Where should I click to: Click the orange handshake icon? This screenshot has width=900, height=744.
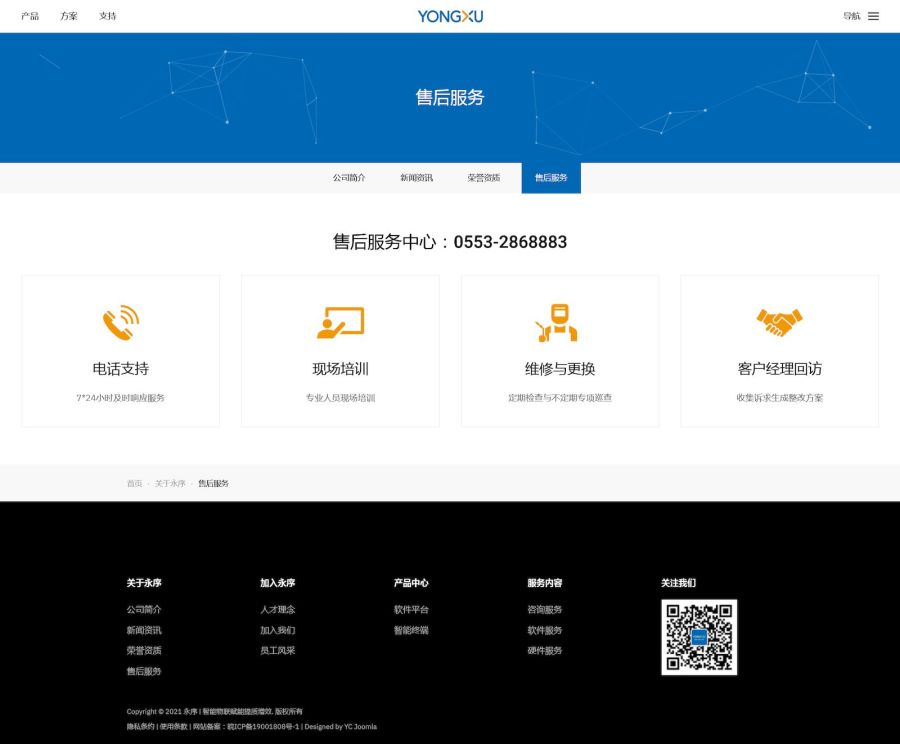coord(779,322)
